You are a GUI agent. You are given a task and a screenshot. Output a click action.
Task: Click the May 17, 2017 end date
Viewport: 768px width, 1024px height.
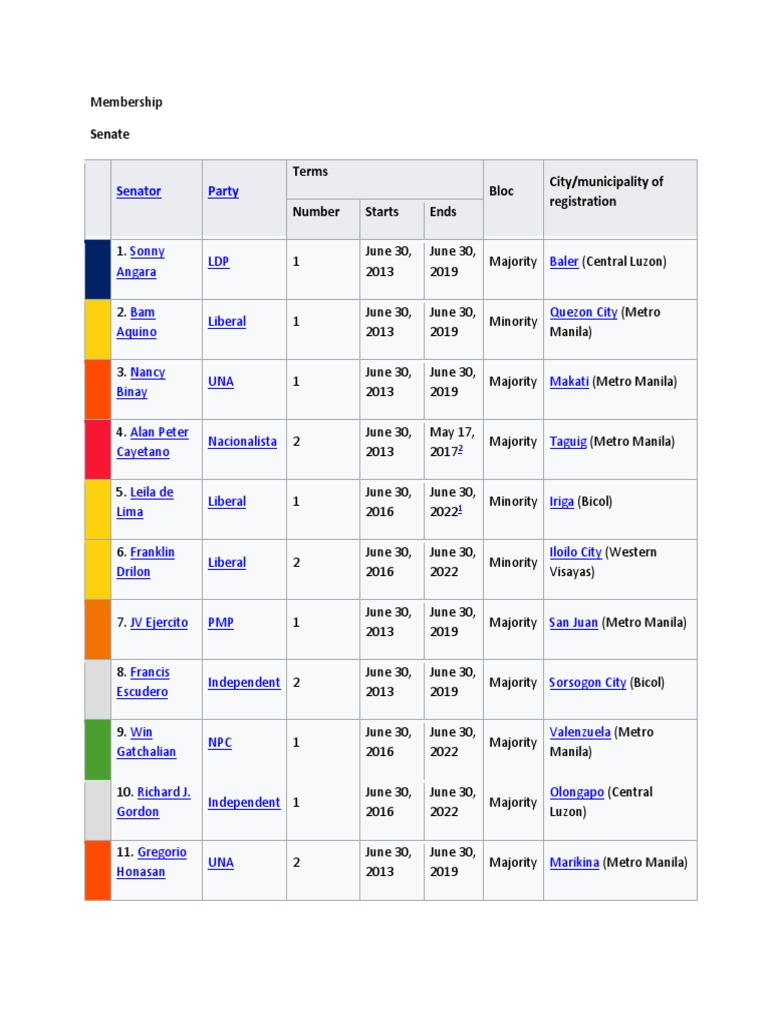point(452,442)
